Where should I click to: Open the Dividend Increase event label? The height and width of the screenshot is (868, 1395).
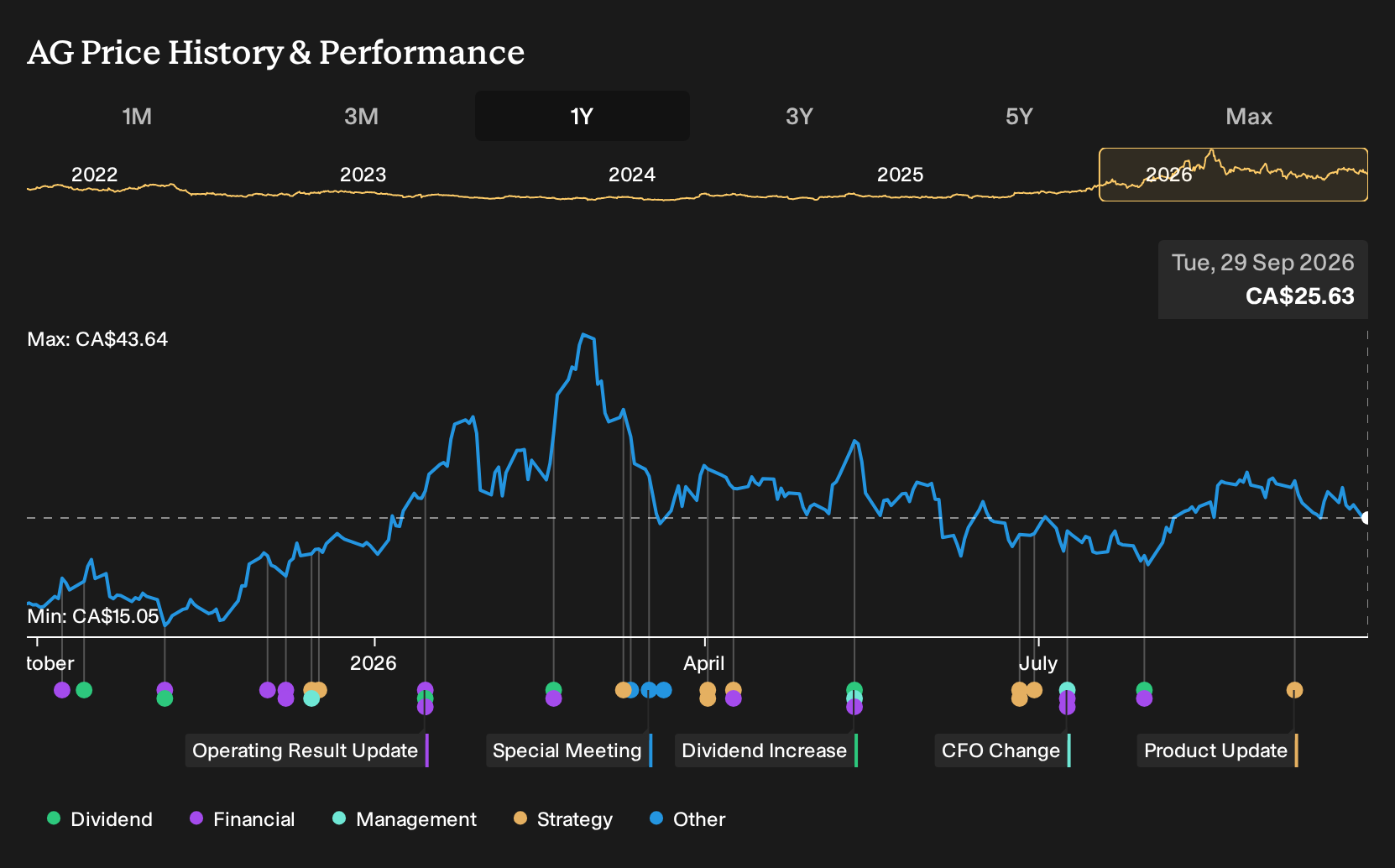(766, 750)
